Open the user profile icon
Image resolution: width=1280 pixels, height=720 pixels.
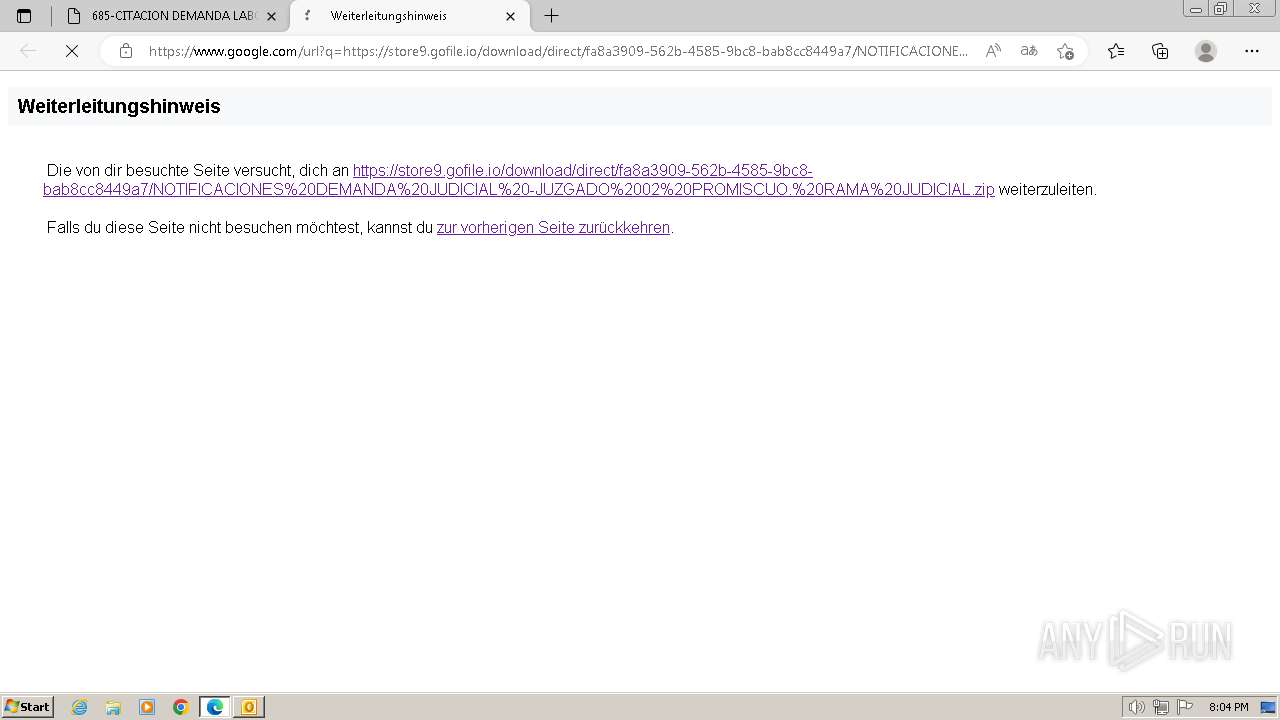pyautogui.click(x=1206, y=51)
